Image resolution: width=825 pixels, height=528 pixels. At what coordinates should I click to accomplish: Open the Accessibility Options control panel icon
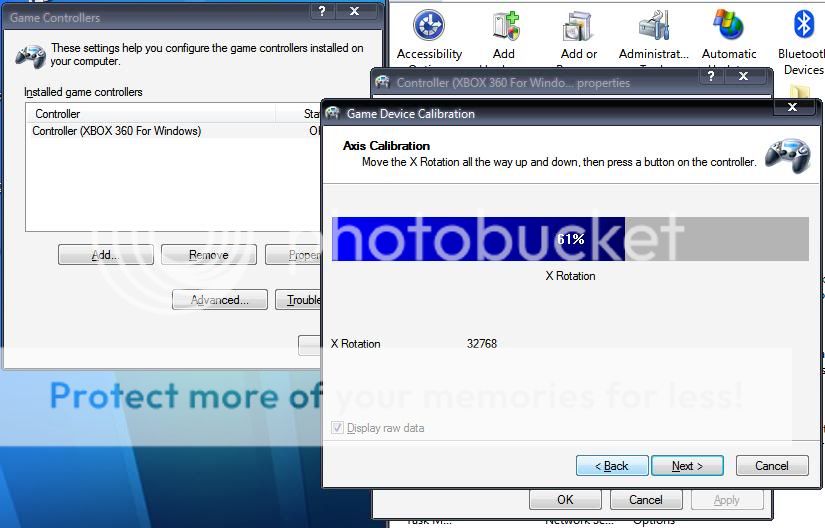click(429, 34)
